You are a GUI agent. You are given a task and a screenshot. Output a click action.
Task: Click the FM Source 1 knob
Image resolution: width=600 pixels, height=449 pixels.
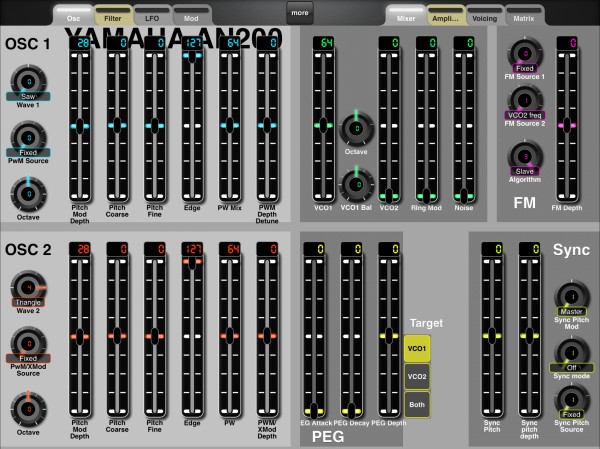525,54
